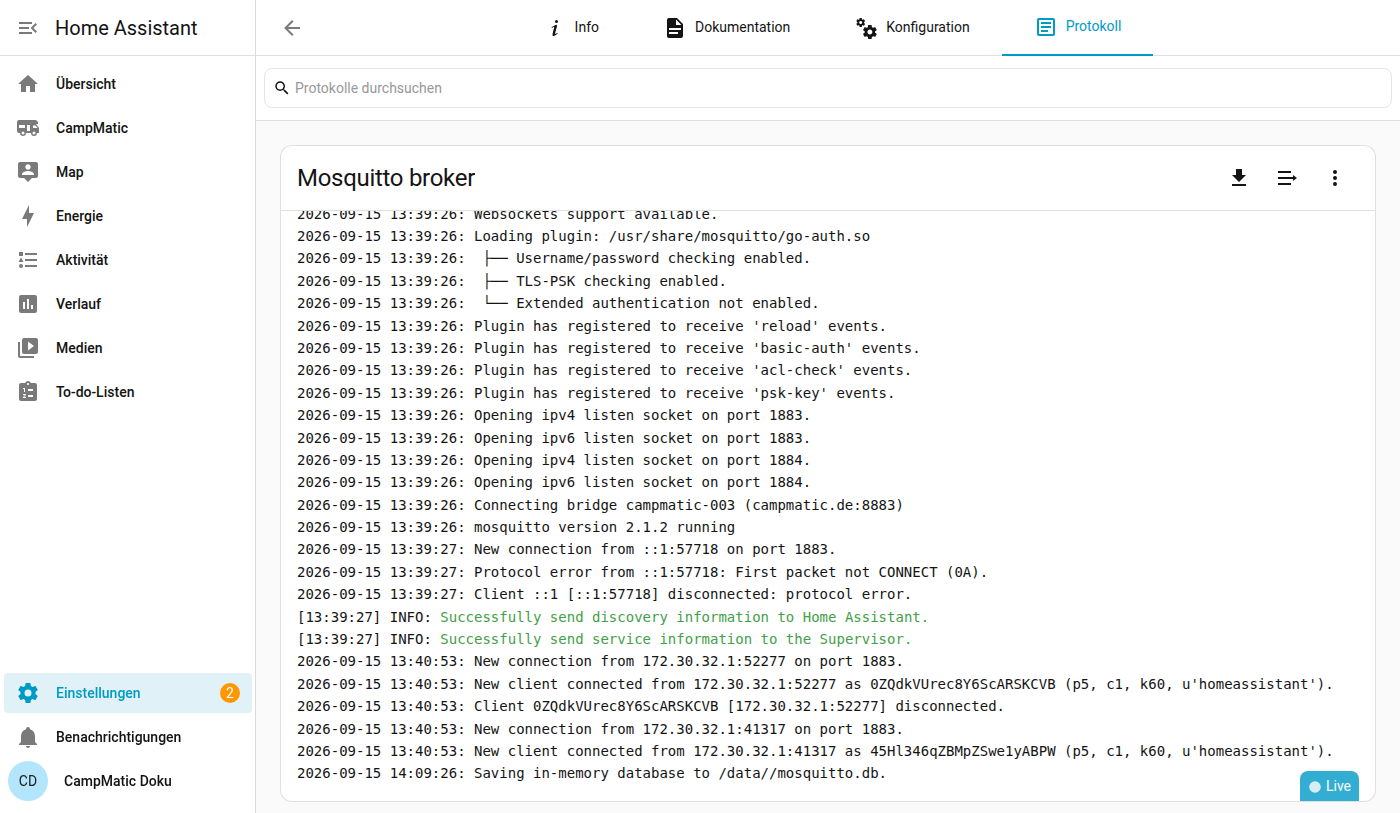This screenshot has width=1400, height=813.
Task: Open CampMatic in the sidebar
Action: 128,128
